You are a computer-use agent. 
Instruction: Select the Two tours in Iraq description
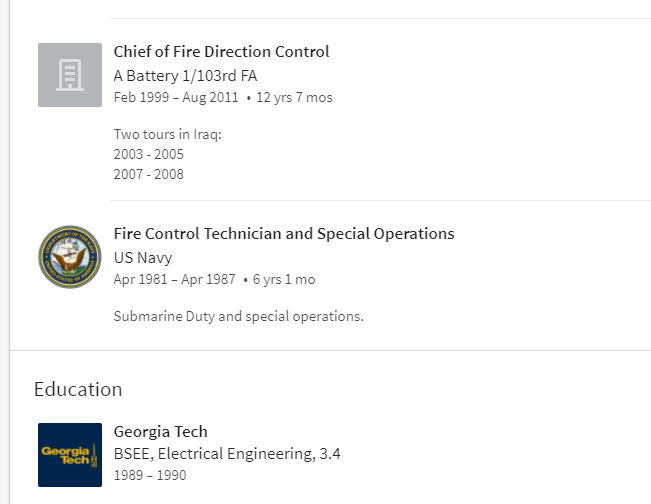click(x=168, y=135)
